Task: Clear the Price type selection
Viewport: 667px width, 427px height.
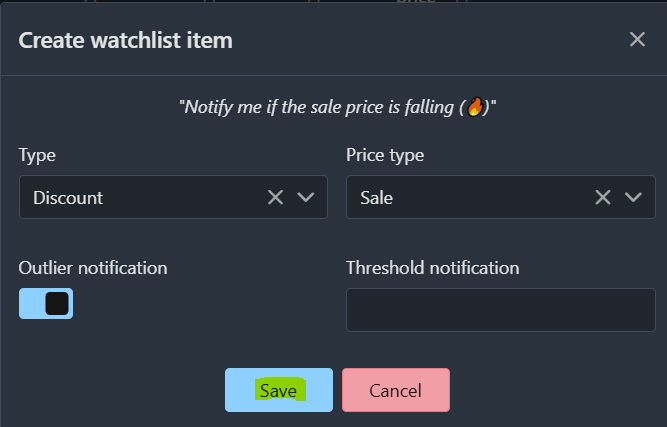Action: (x=603, y=197)
